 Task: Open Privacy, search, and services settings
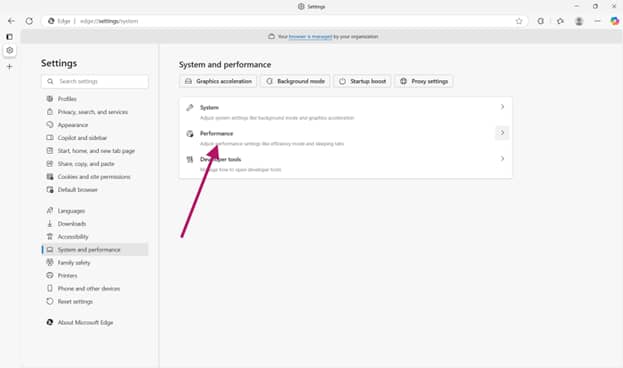tap(95, 112)
